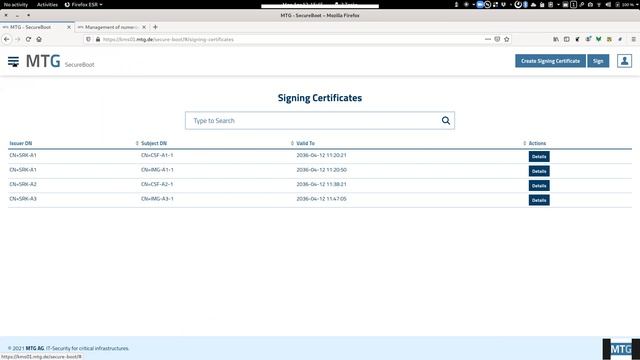This screenshot has width=640, height=360.
Task: Open the cloud tray icon
Action: [533, 4]
